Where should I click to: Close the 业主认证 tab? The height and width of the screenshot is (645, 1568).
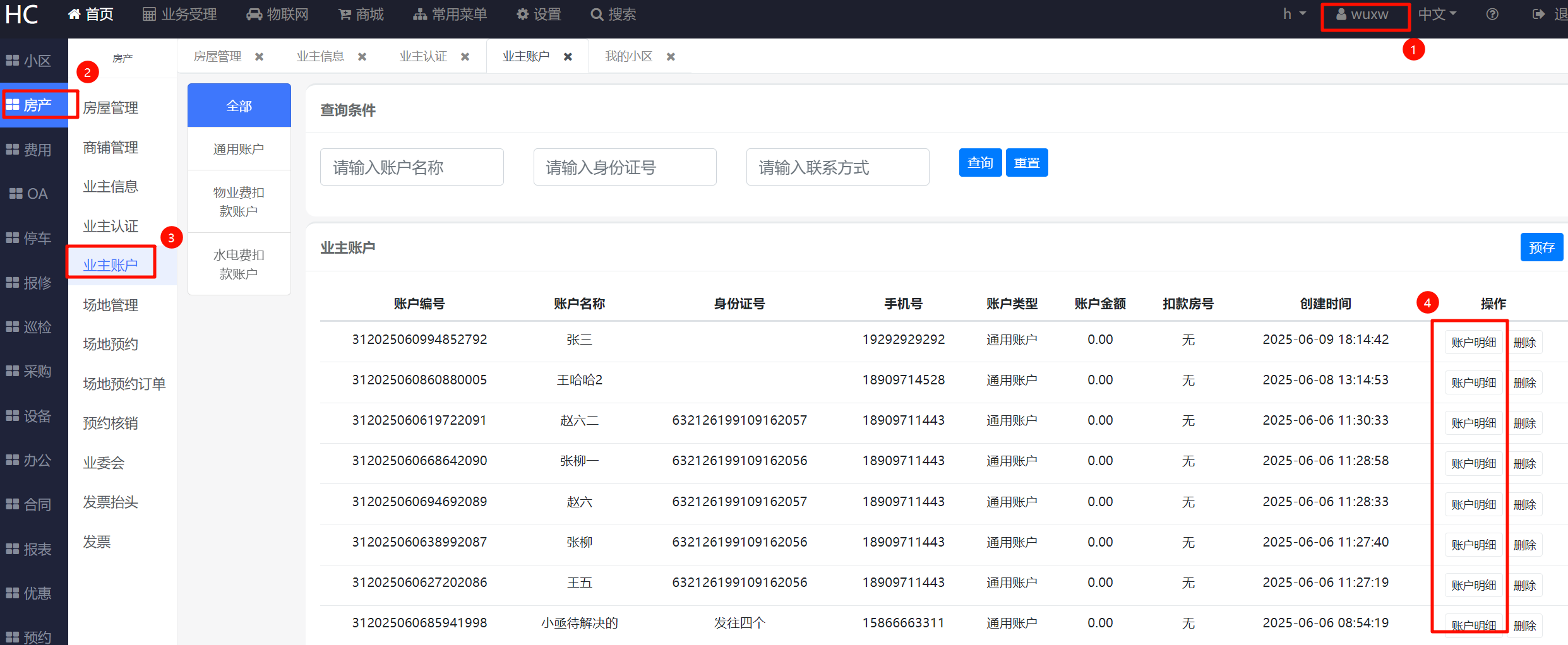(x=465, y=57)
